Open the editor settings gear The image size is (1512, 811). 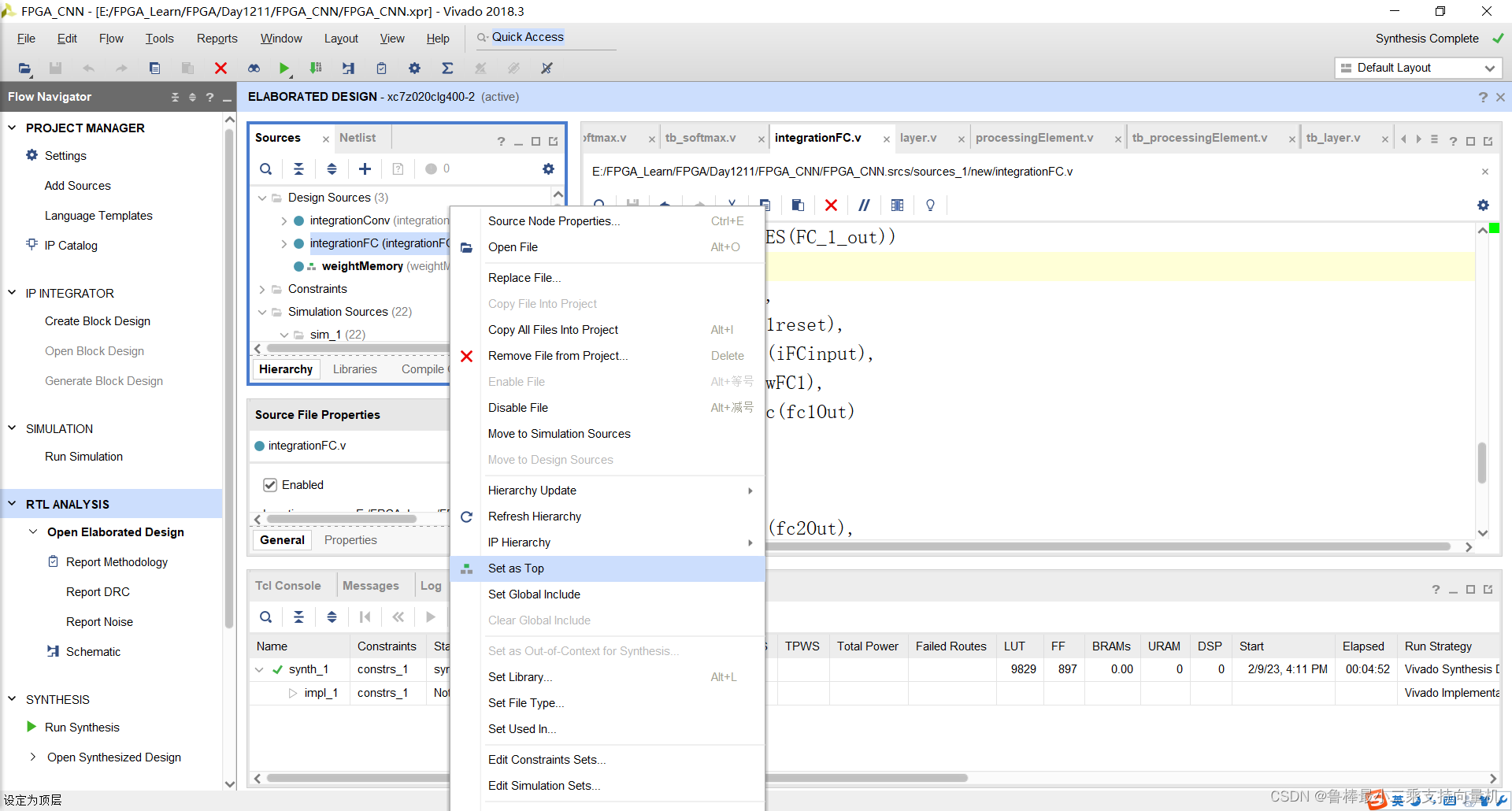pyautogui.click(x=1483, y=205)
